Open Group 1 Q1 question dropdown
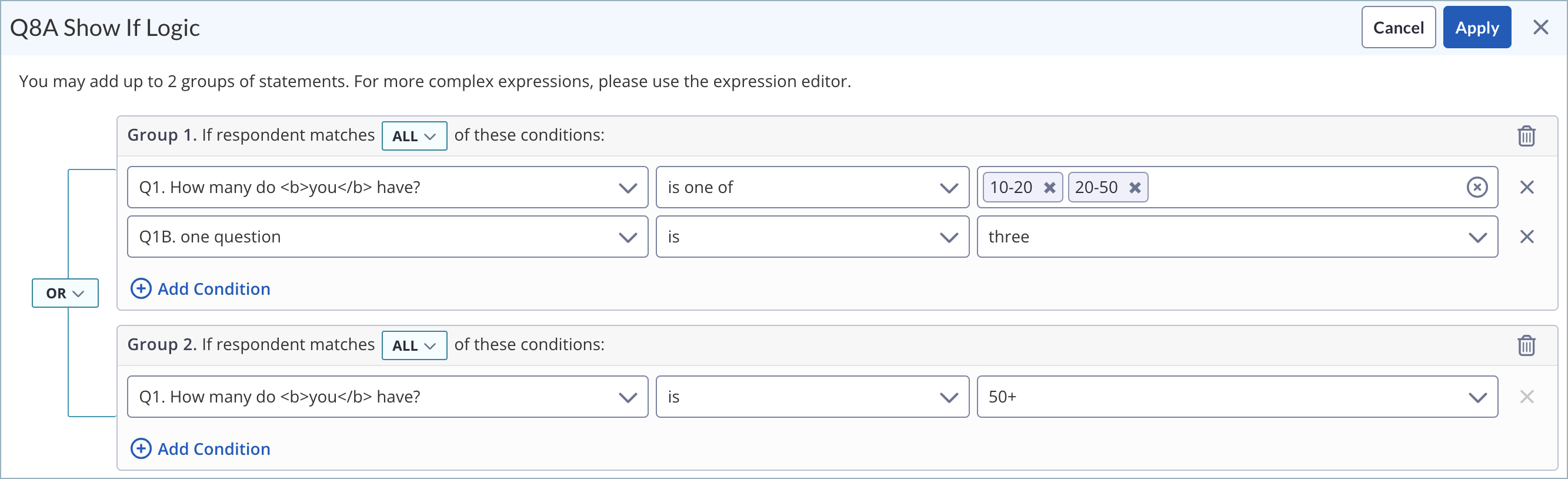This screenshot has width=1568, height=479. (x=388, y=188)
